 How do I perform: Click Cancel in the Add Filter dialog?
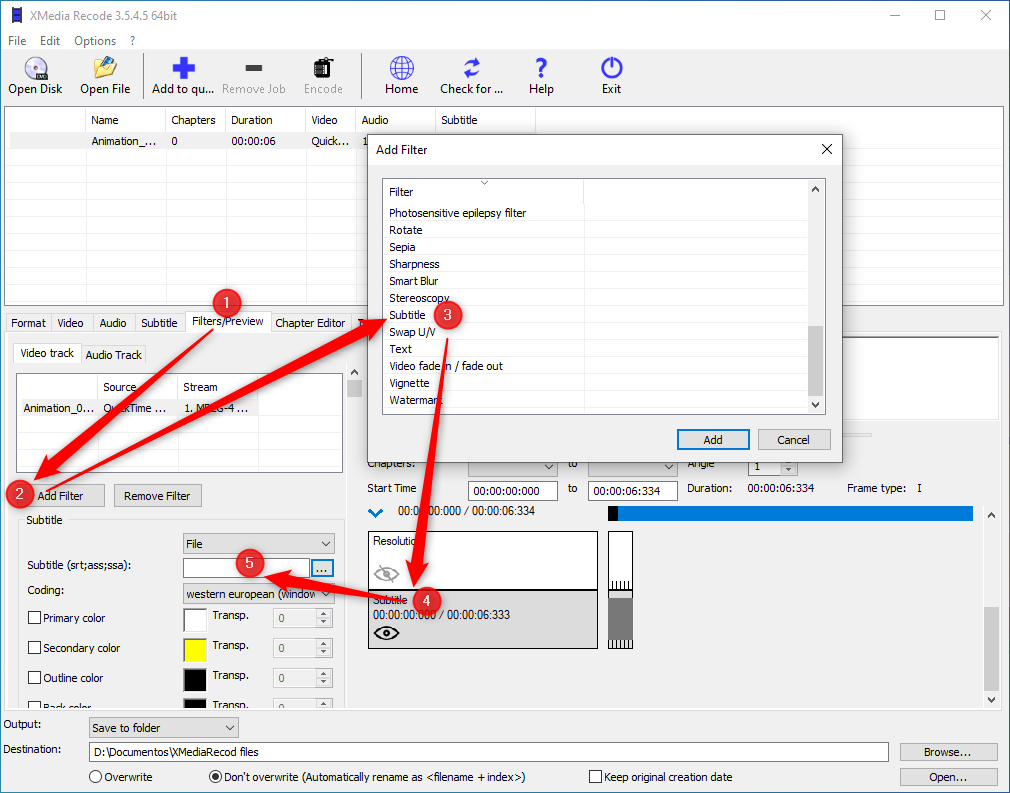[x=794, y=440]
